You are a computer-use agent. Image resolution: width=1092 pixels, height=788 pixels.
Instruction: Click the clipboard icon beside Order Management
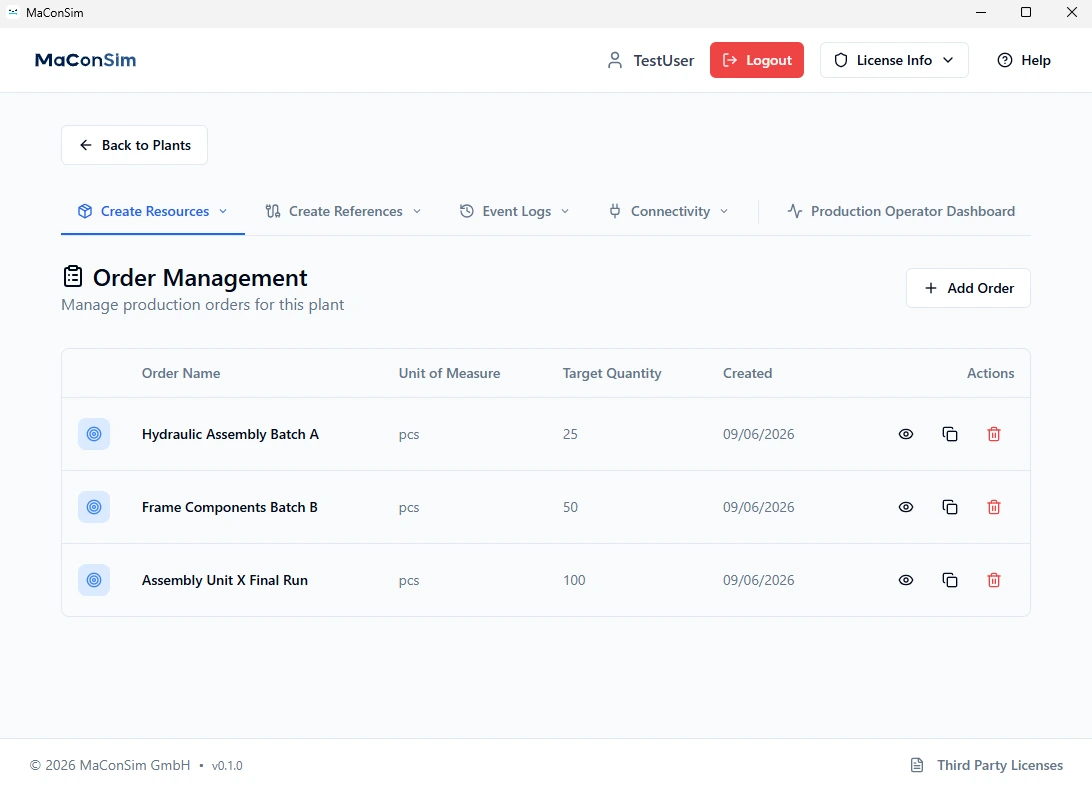[x=73, y=277]
